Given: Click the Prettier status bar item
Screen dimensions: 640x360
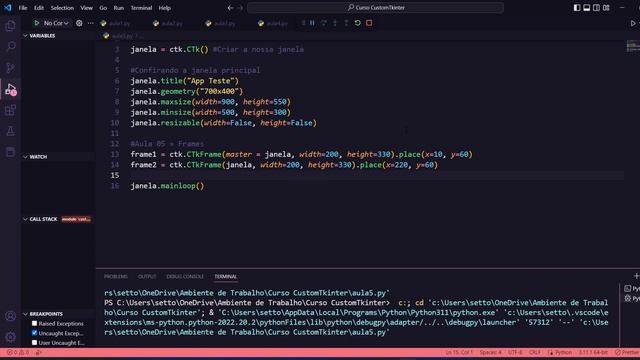Looking at the screenshot, I should 627,352.
